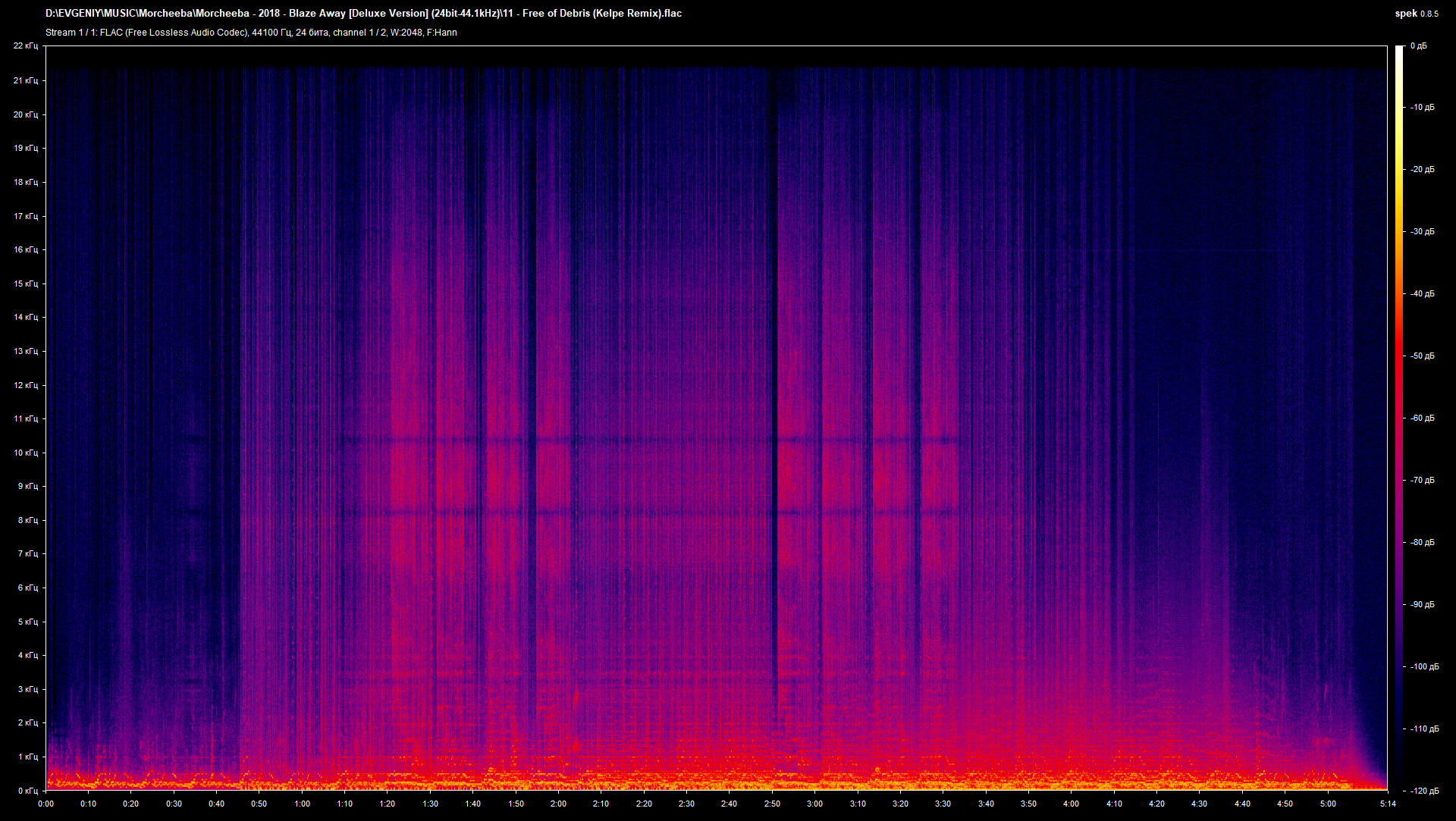Image resolution: width=1456 pixels, height=821 pixels.
Task: Click the dB color gradient legend bar
Action: pos(1398,418)
